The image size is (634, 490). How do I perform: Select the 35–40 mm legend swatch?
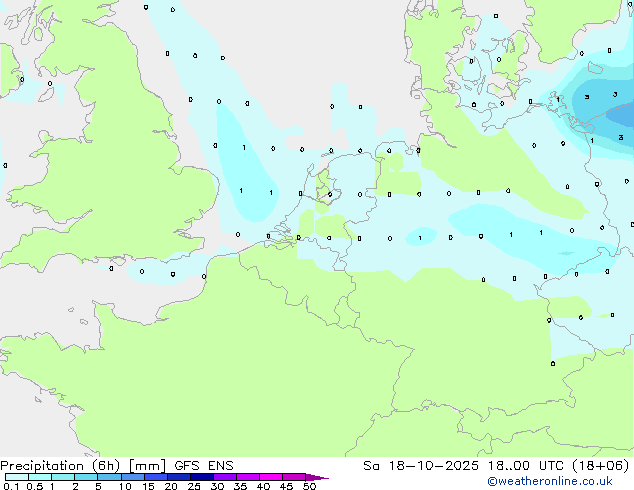coord(248,477)
